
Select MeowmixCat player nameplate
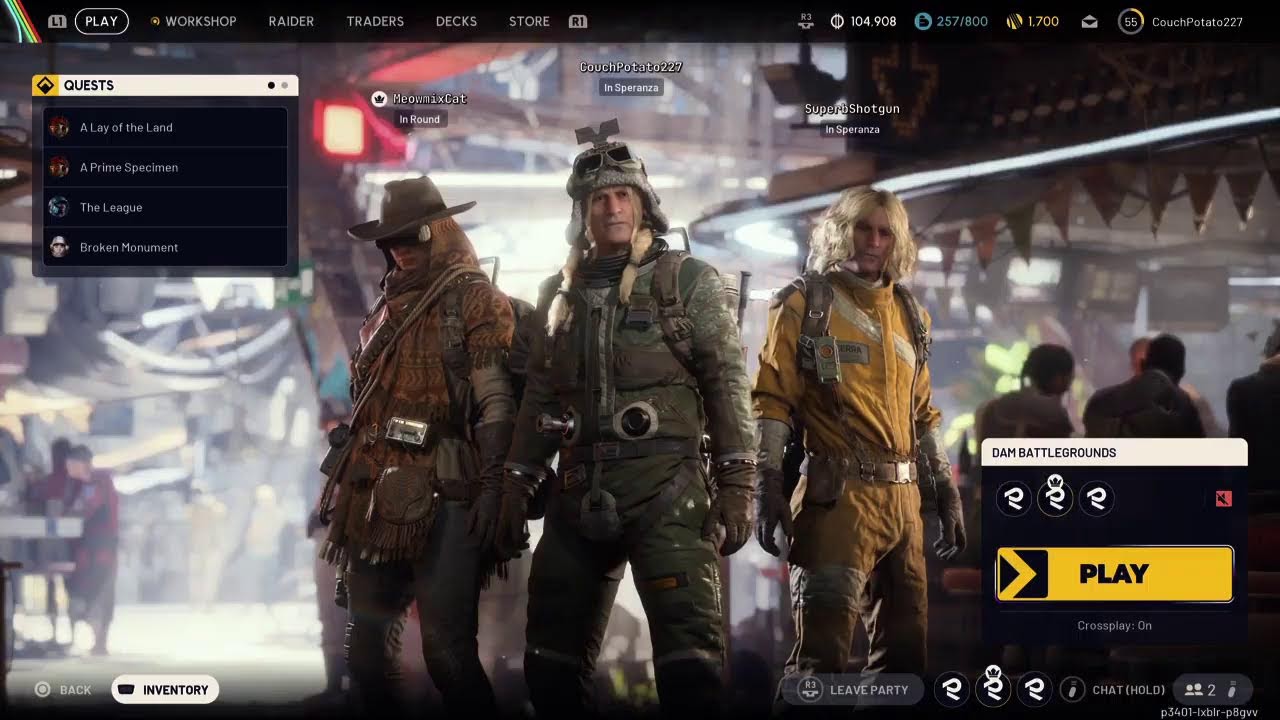point(430,99)
